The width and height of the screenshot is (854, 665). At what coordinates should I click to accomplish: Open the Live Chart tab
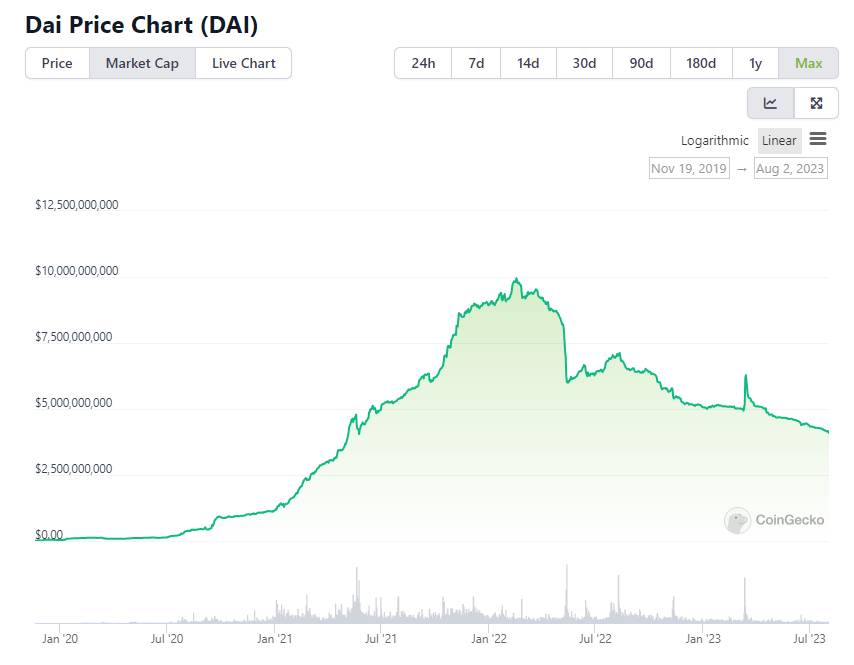point(243,63)
